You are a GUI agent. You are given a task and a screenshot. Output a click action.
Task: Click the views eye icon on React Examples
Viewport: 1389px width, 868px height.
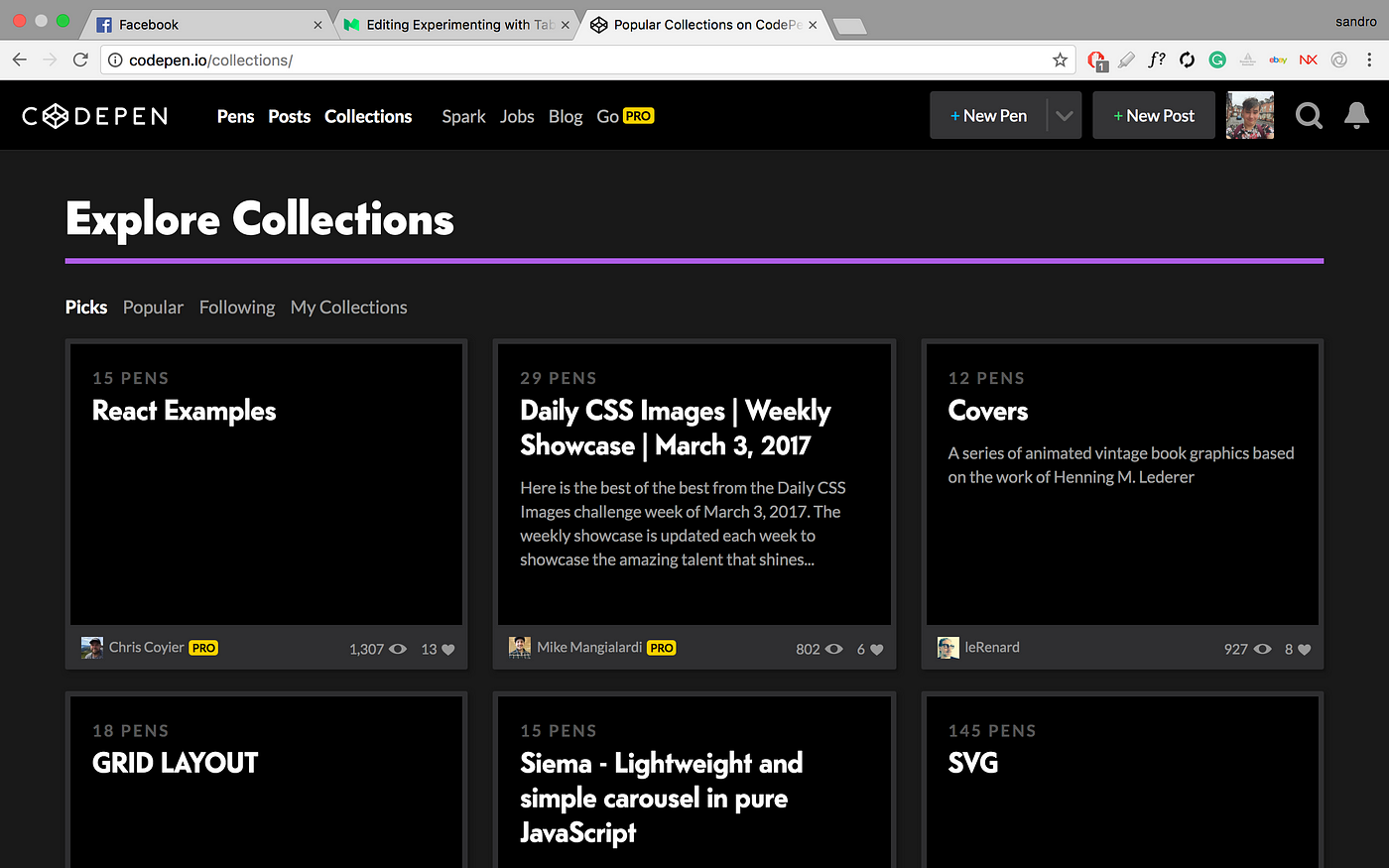pyautogui.click(x=398, y=649)
